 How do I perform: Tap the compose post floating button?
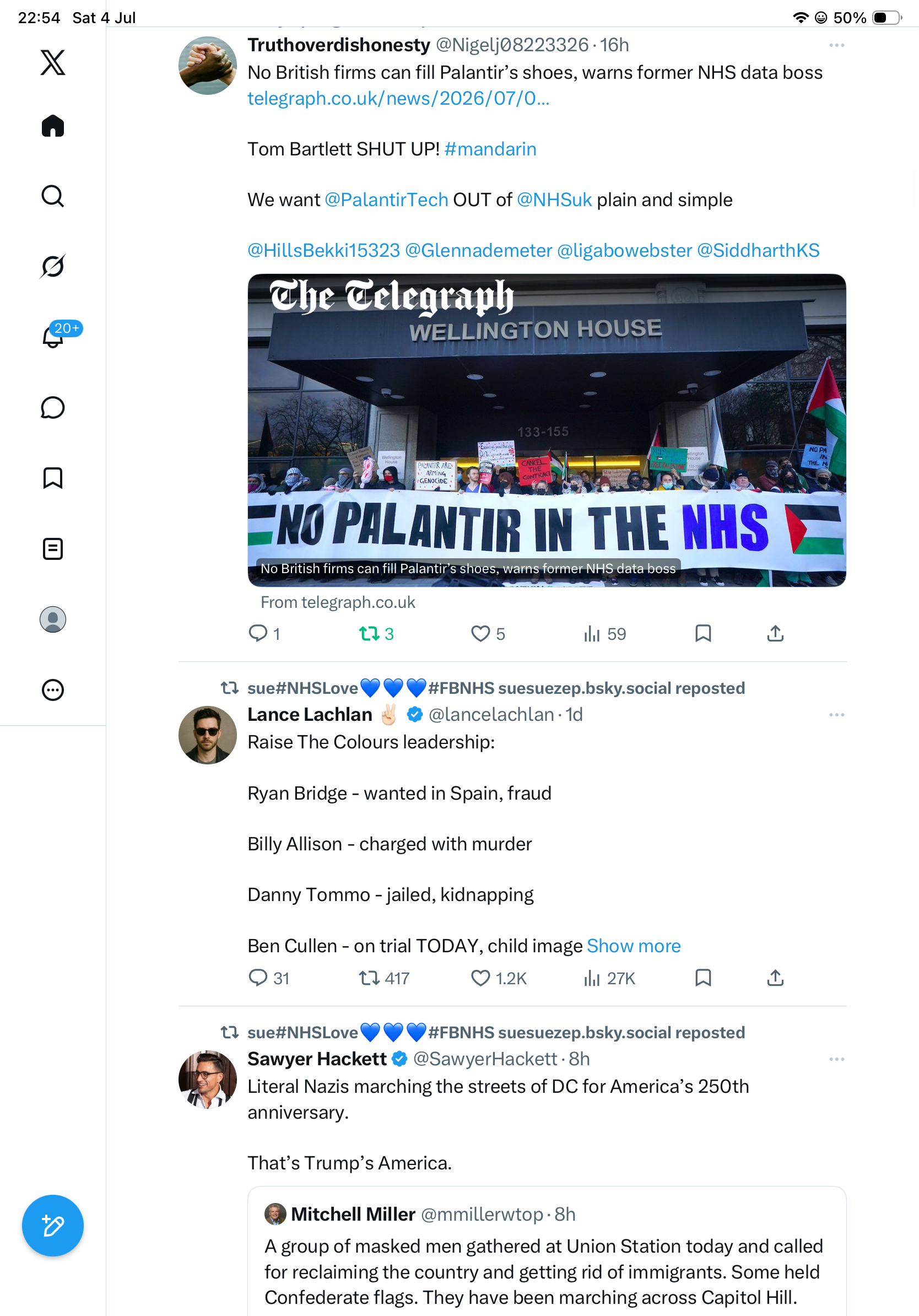(53, 1226)
